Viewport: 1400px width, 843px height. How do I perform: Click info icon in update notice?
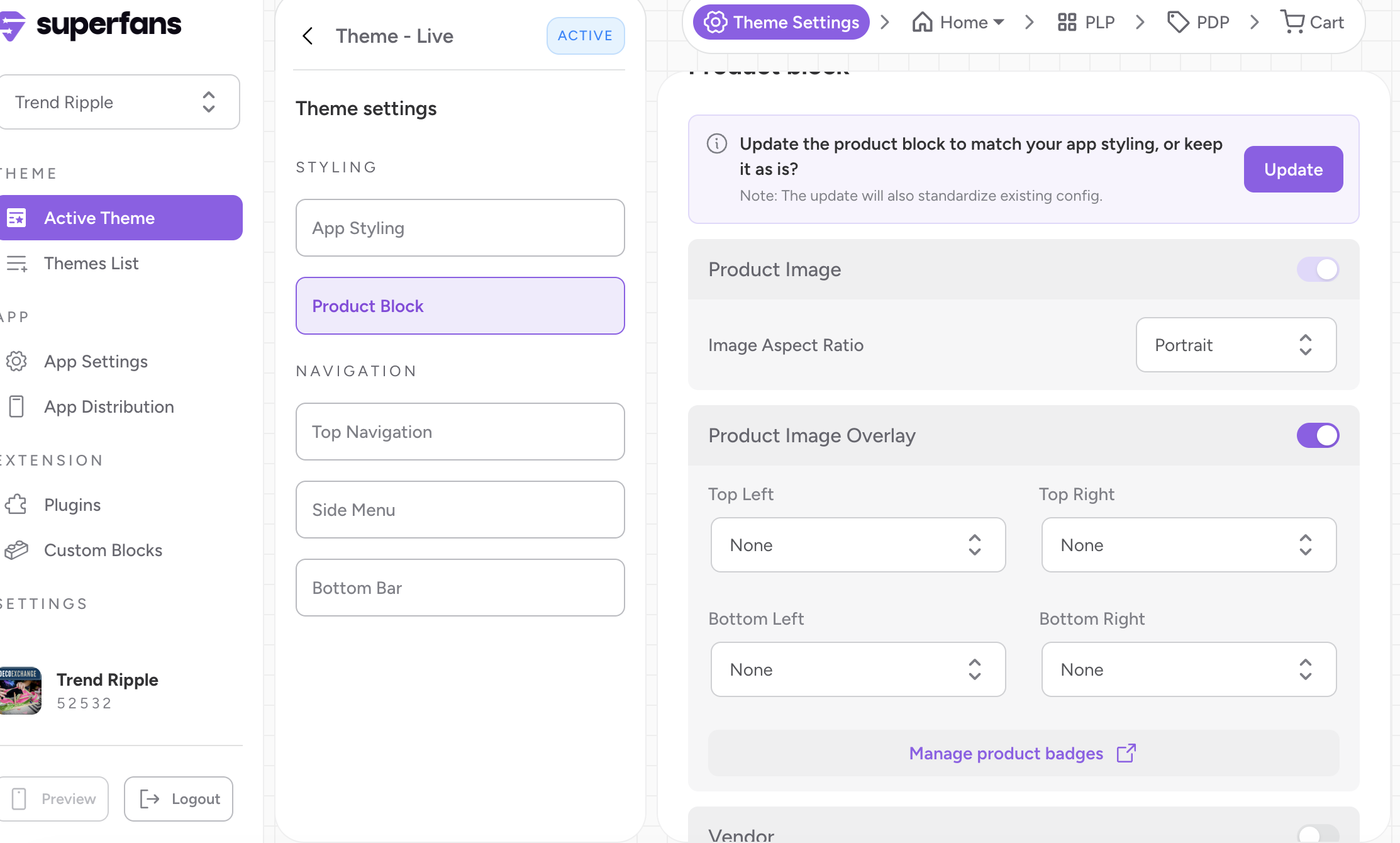[716, 144]
